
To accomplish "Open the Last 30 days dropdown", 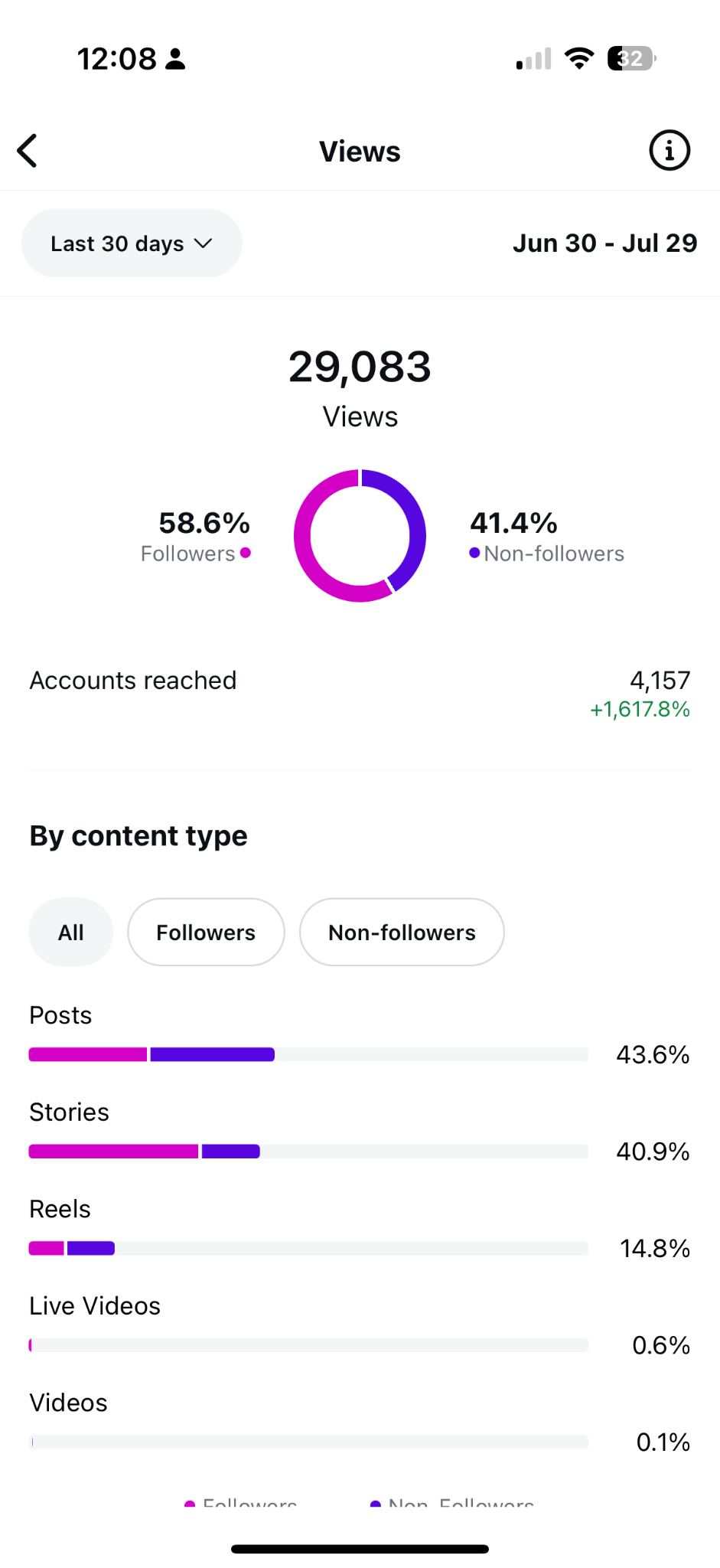I will pos(132,243).
